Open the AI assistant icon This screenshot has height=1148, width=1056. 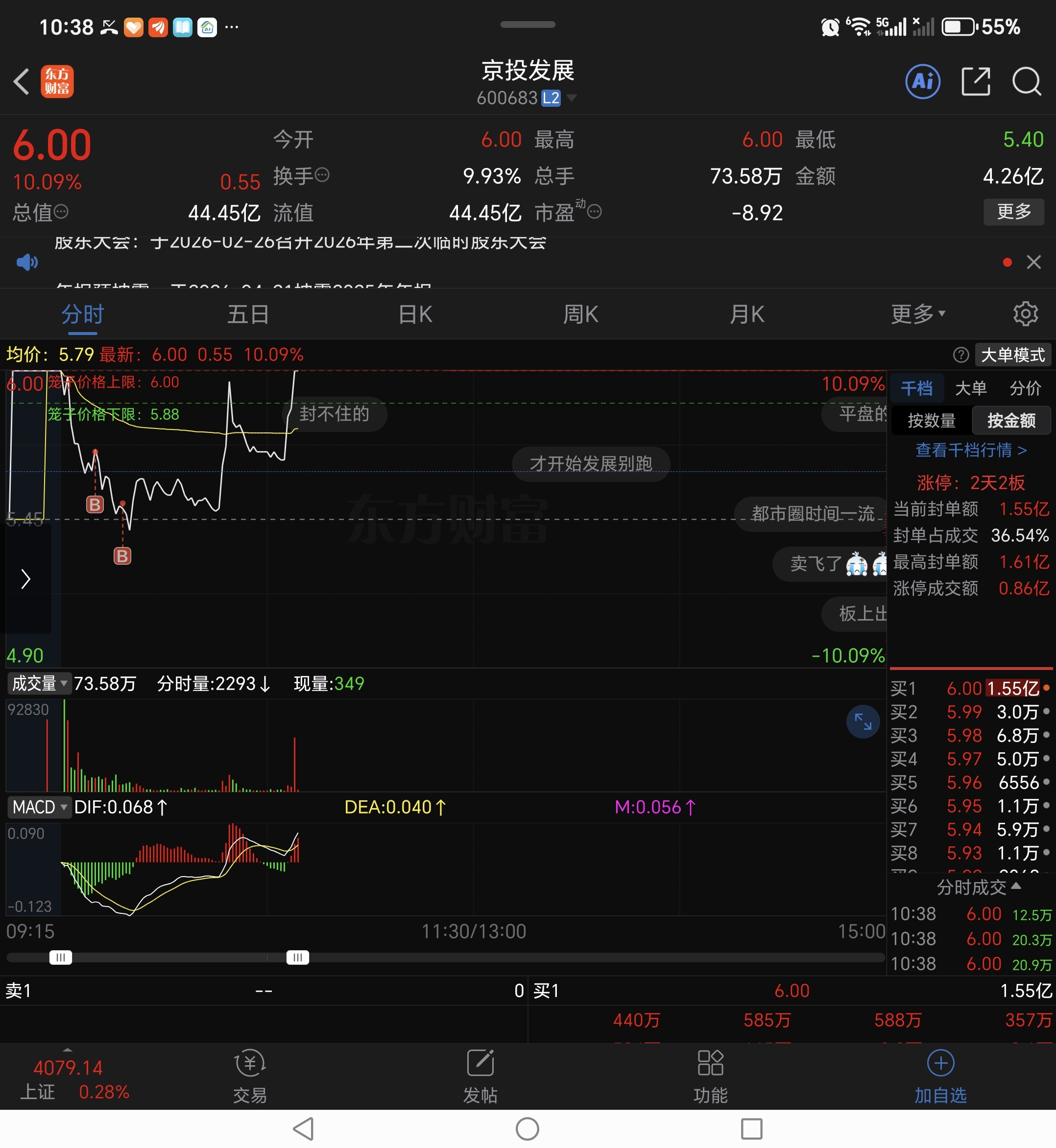point(922,82)
